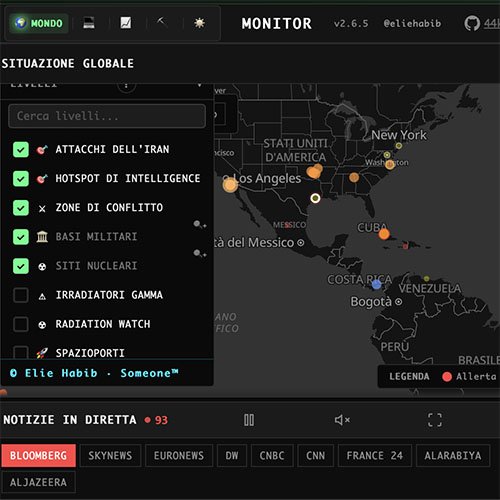Click the orange hotspot marker on Cuba
The width and height of the screenshot is (500, 500).
(384, 234)
